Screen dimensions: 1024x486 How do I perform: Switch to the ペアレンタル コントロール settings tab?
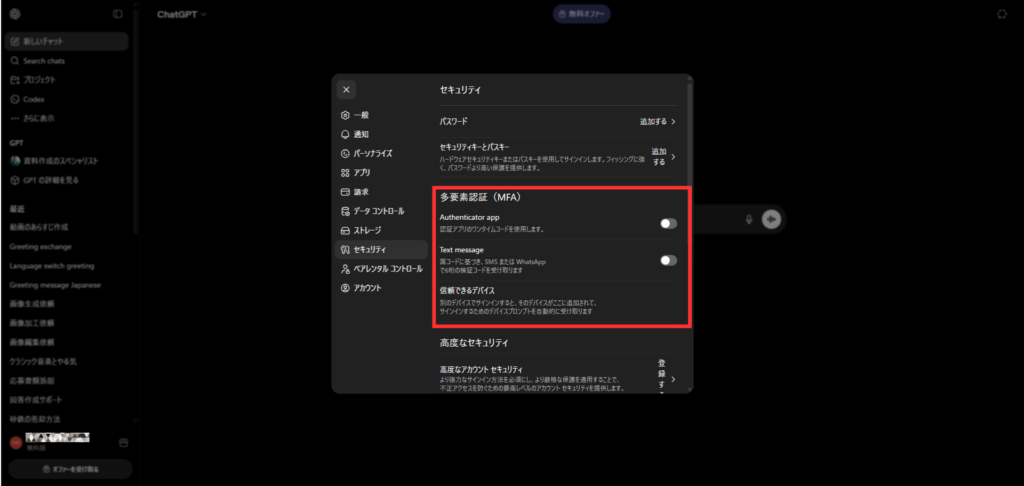click(x=381, y=268)
